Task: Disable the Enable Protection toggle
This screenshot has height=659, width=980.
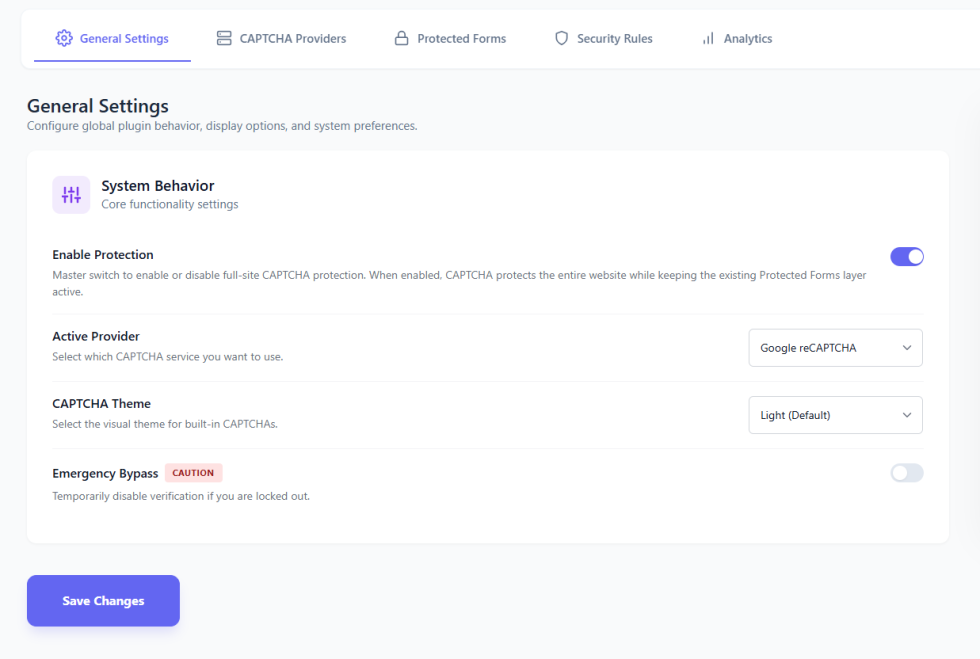Action: click(x=907, y=257)
